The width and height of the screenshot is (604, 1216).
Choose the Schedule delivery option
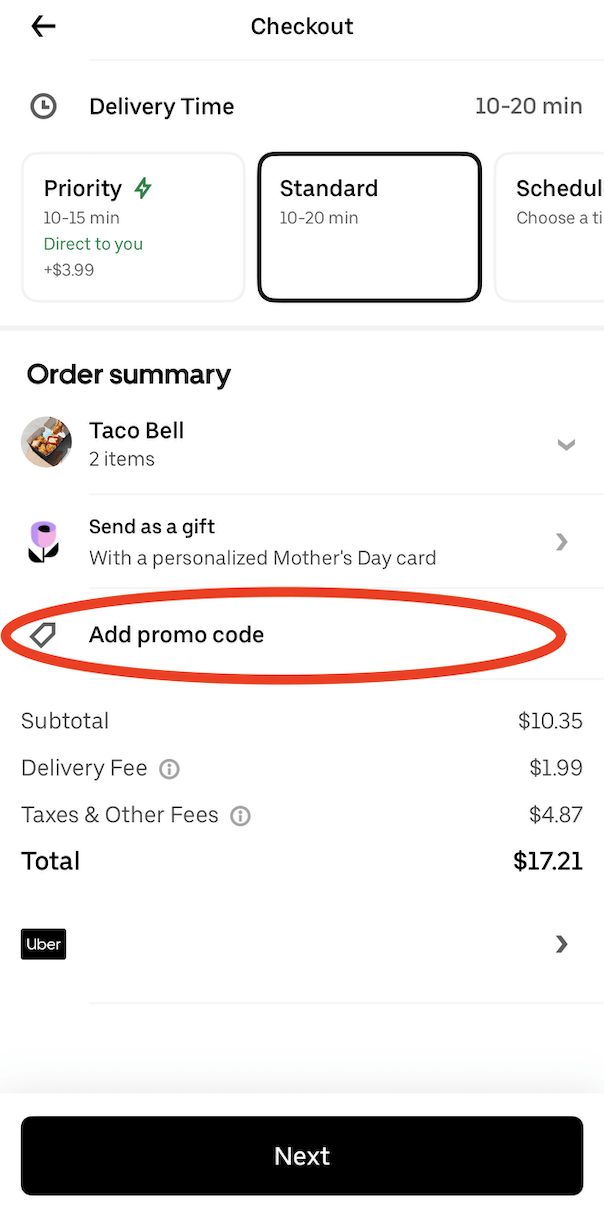tap(556, 227)
